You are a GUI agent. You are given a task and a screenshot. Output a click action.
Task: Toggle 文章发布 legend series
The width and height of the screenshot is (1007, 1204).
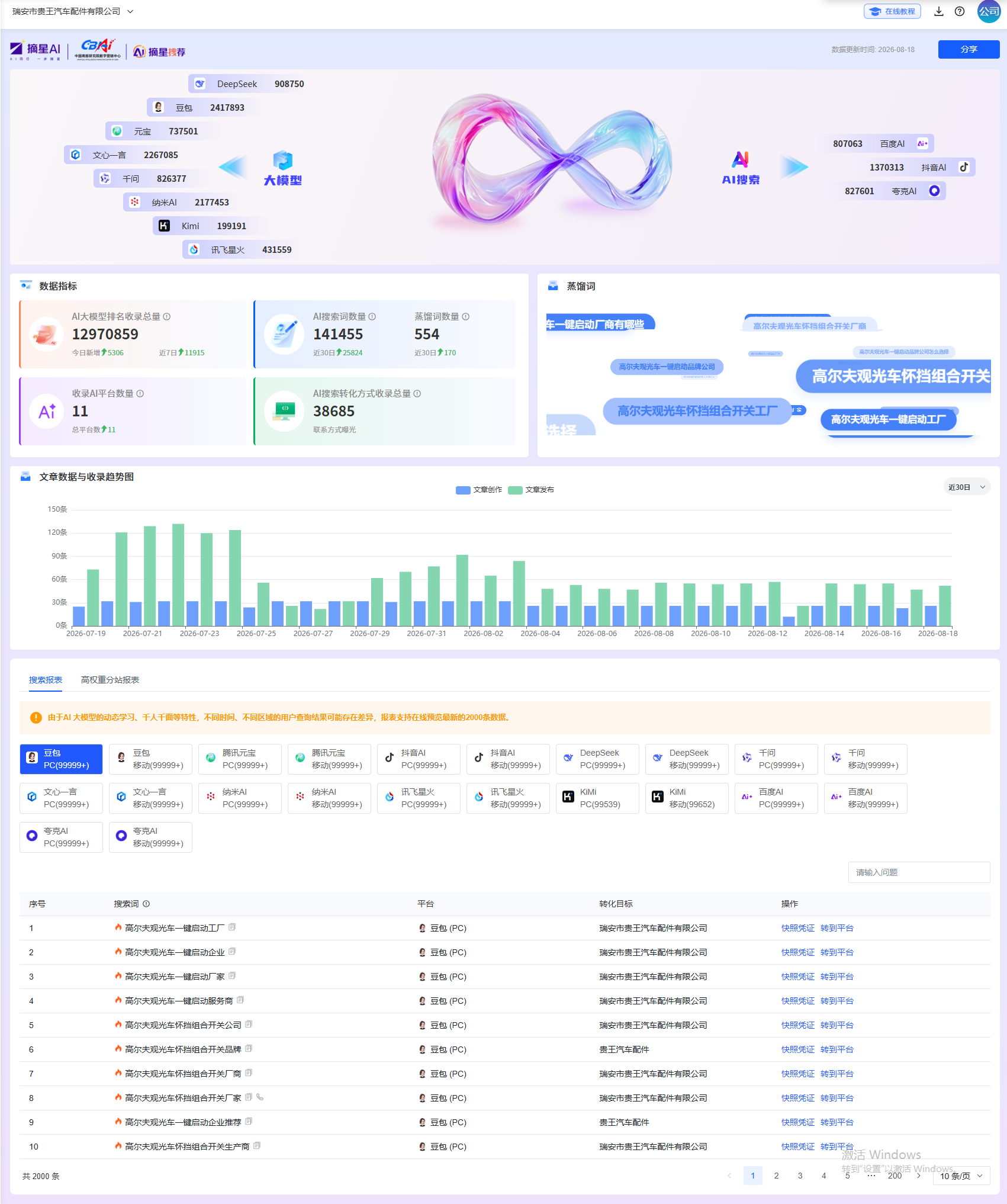(x=531, y=490)
